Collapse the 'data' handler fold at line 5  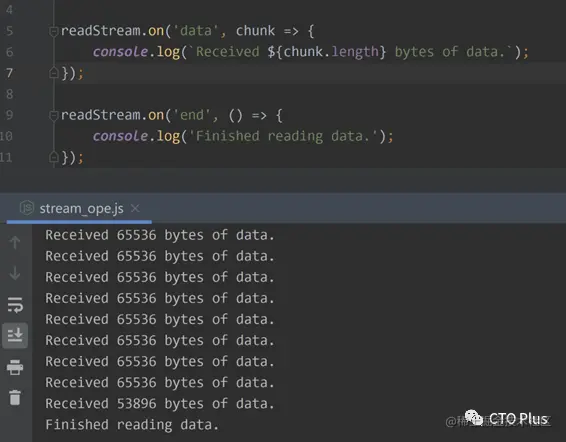(x=53, y=31)
